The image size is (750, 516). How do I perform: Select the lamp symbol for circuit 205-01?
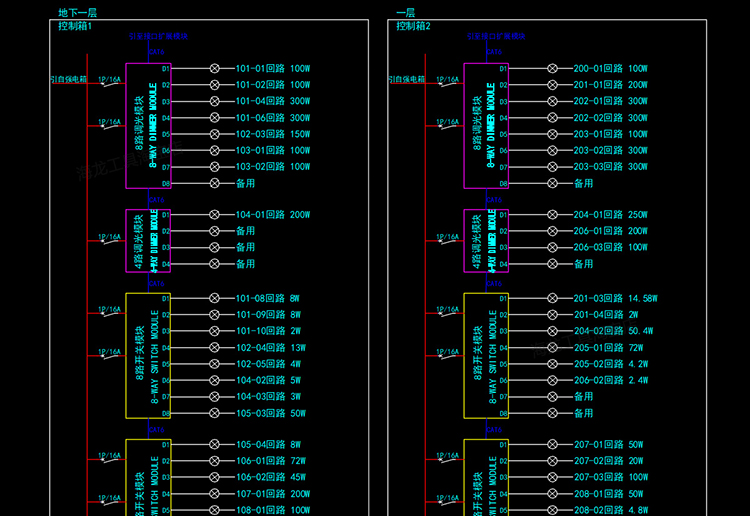(552, 347)
